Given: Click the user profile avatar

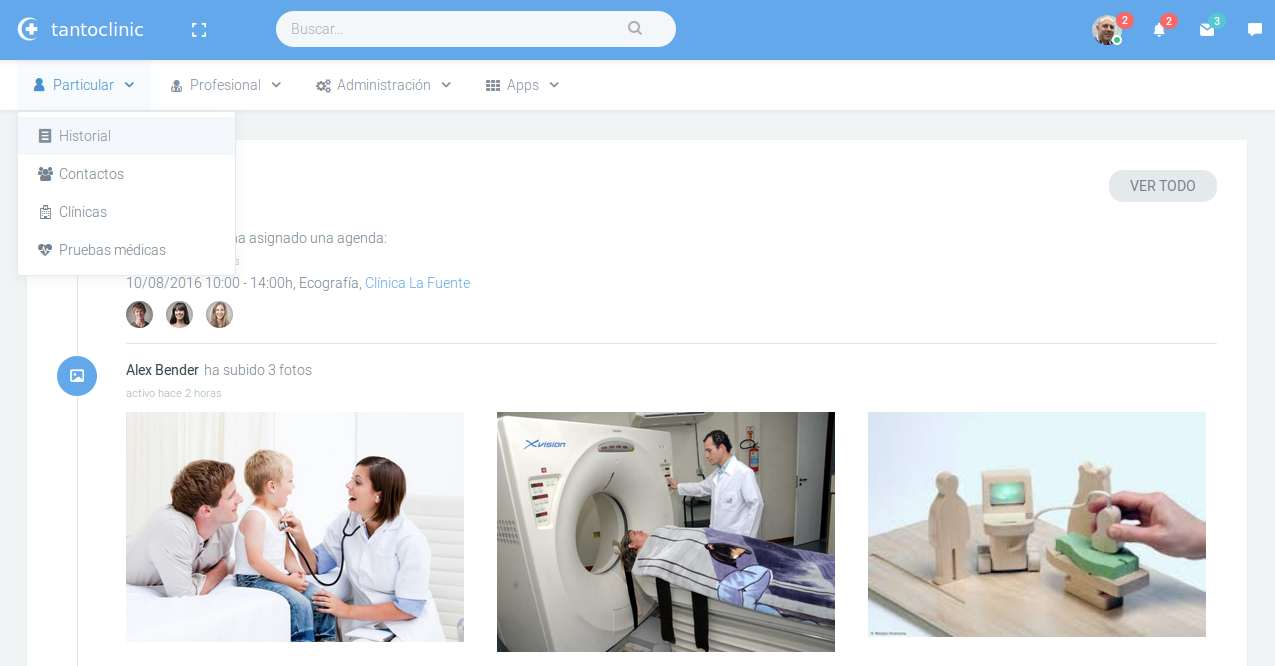Looking at the screenshot, I should (1105, 30).
